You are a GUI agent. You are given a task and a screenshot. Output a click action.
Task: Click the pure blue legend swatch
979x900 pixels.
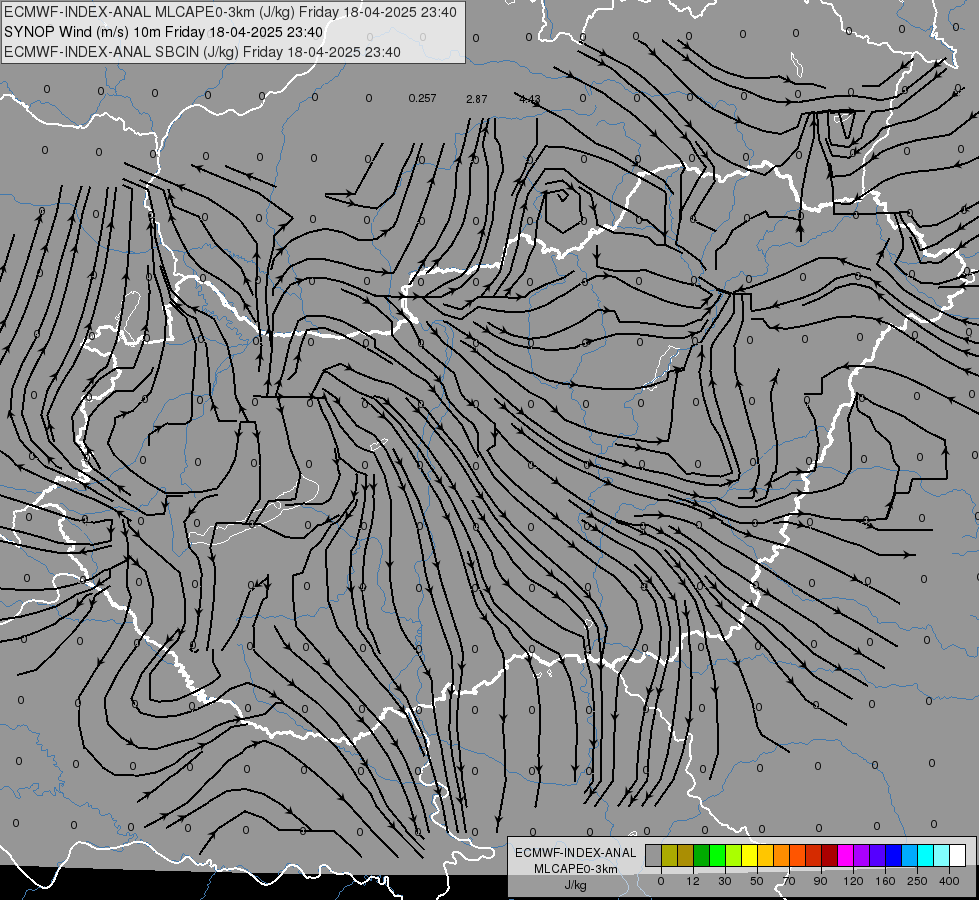(x=893, y=855)
